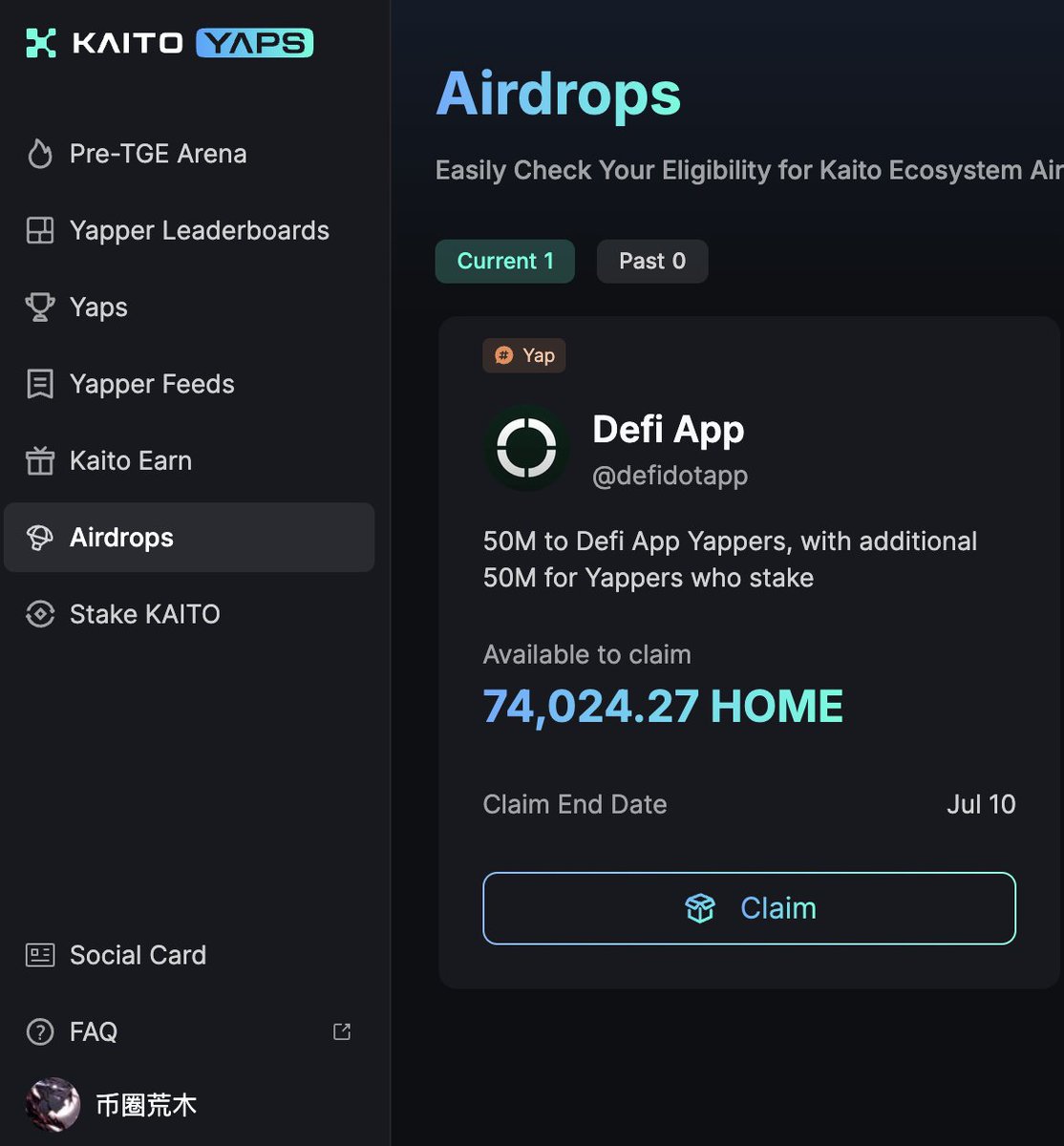This screenshot has height=1146, width=1064.
Task: Open Social Card from the sidebar
Action: coord(189,955)
